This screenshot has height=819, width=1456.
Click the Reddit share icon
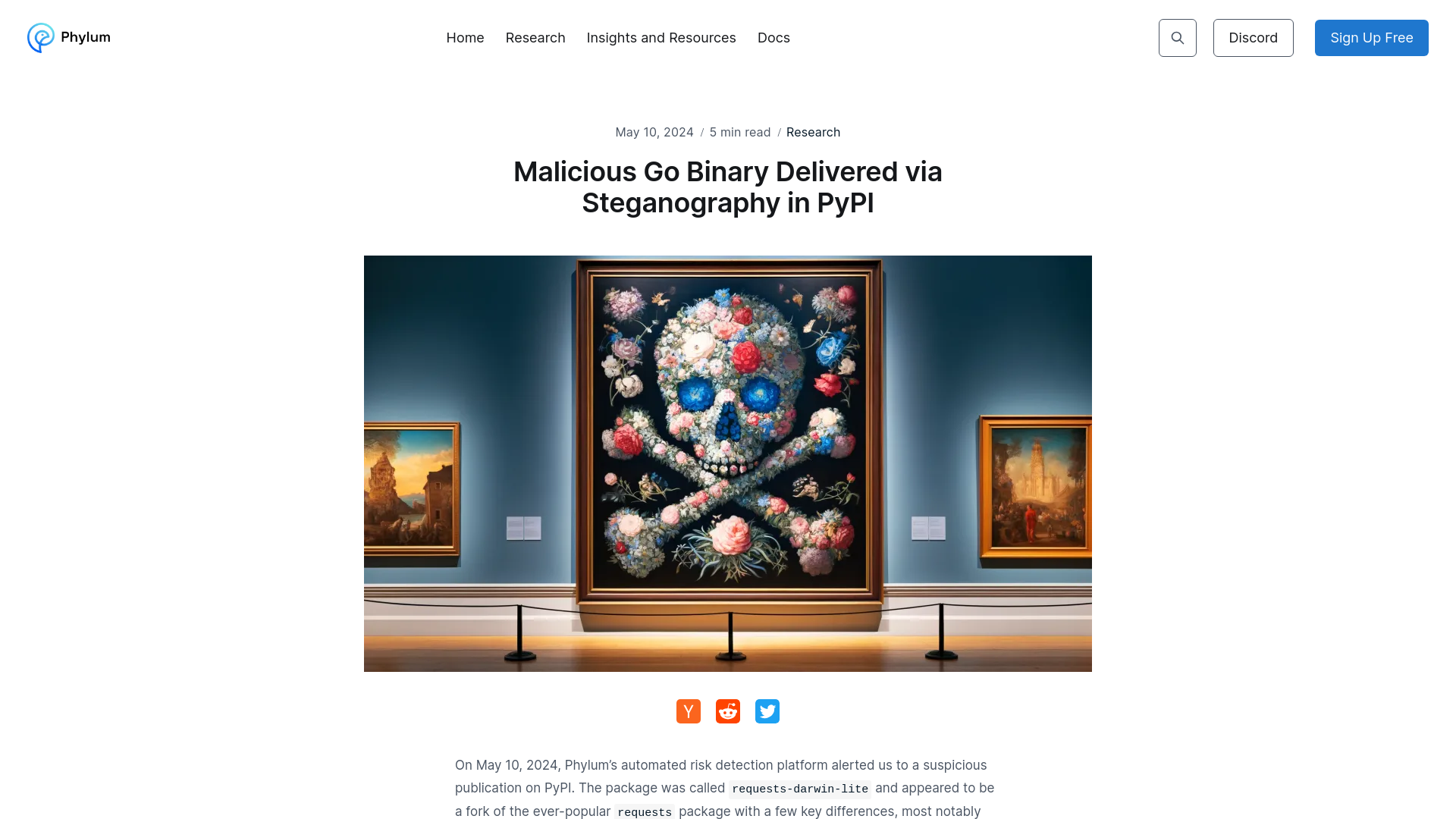click(x=728, y=711)
